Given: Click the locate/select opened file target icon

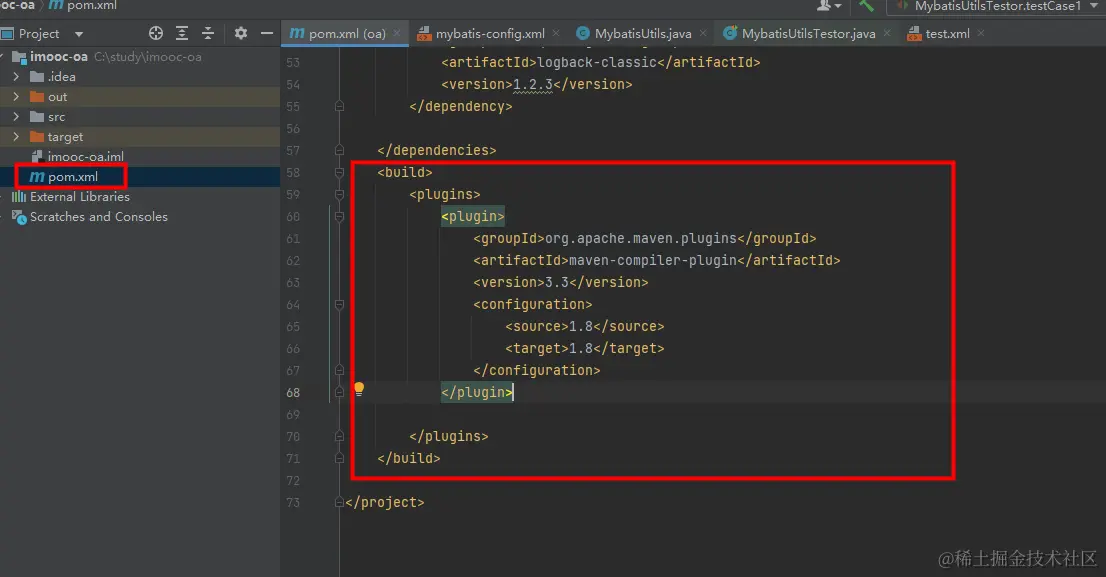Looking at the screenshot, I should 156,33.
